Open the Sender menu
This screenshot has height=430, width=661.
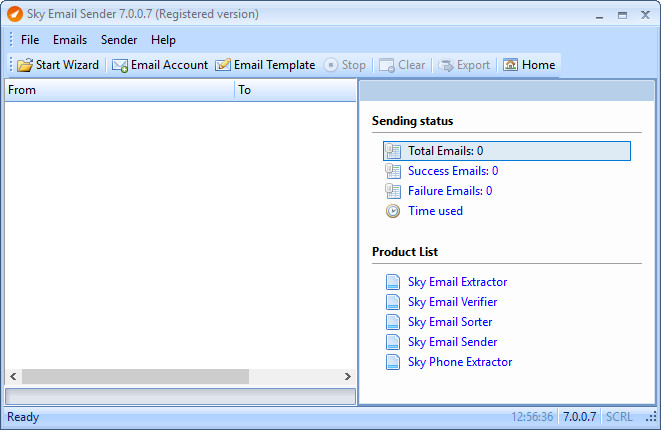[x=119, y=40]
